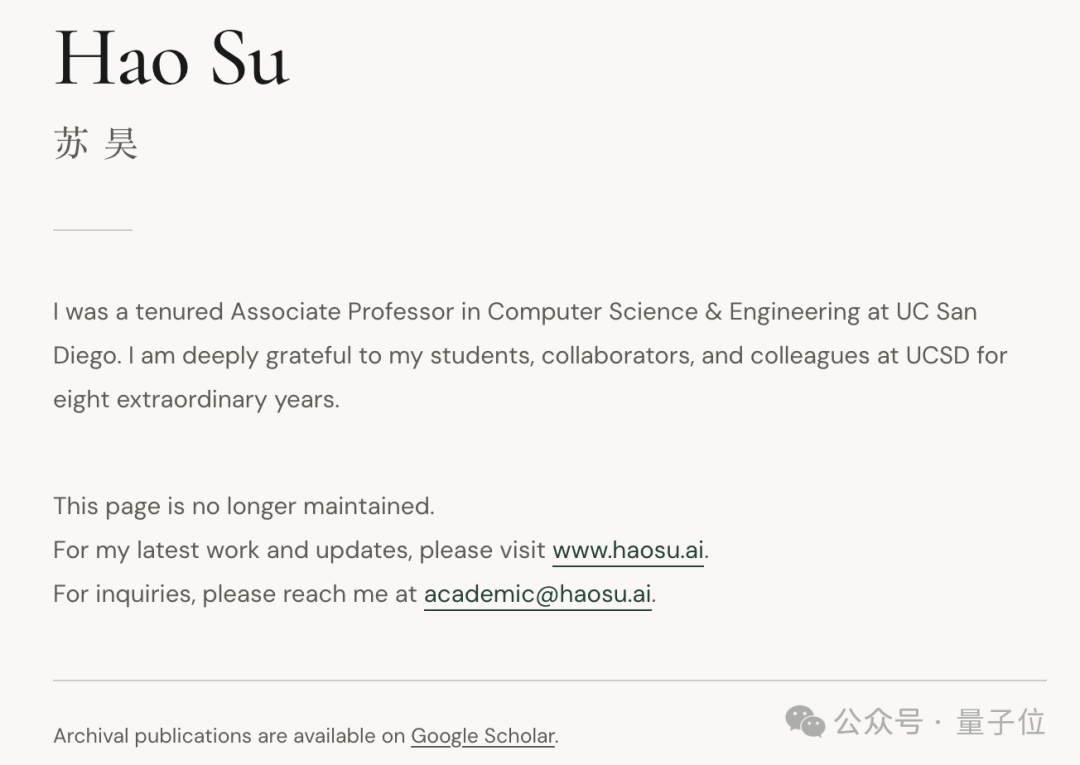Click the For inquiries, please reach me text
This screenshot has width=1080, height=765.
(x=235, y=594)
